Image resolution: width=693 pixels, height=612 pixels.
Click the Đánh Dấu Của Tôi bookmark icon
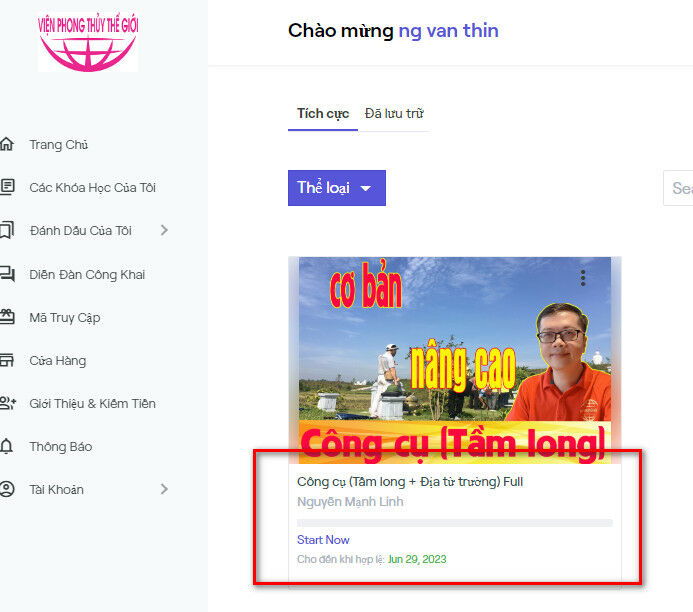click(x=7, y=230)
